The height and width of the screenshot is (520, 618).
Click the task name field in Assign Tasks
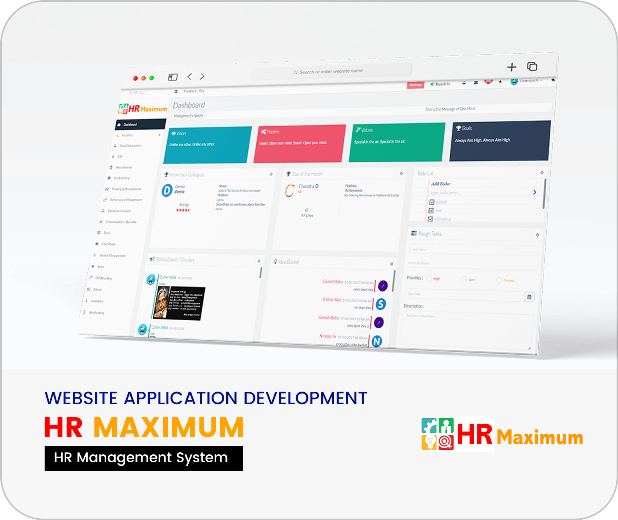(473, 250)
